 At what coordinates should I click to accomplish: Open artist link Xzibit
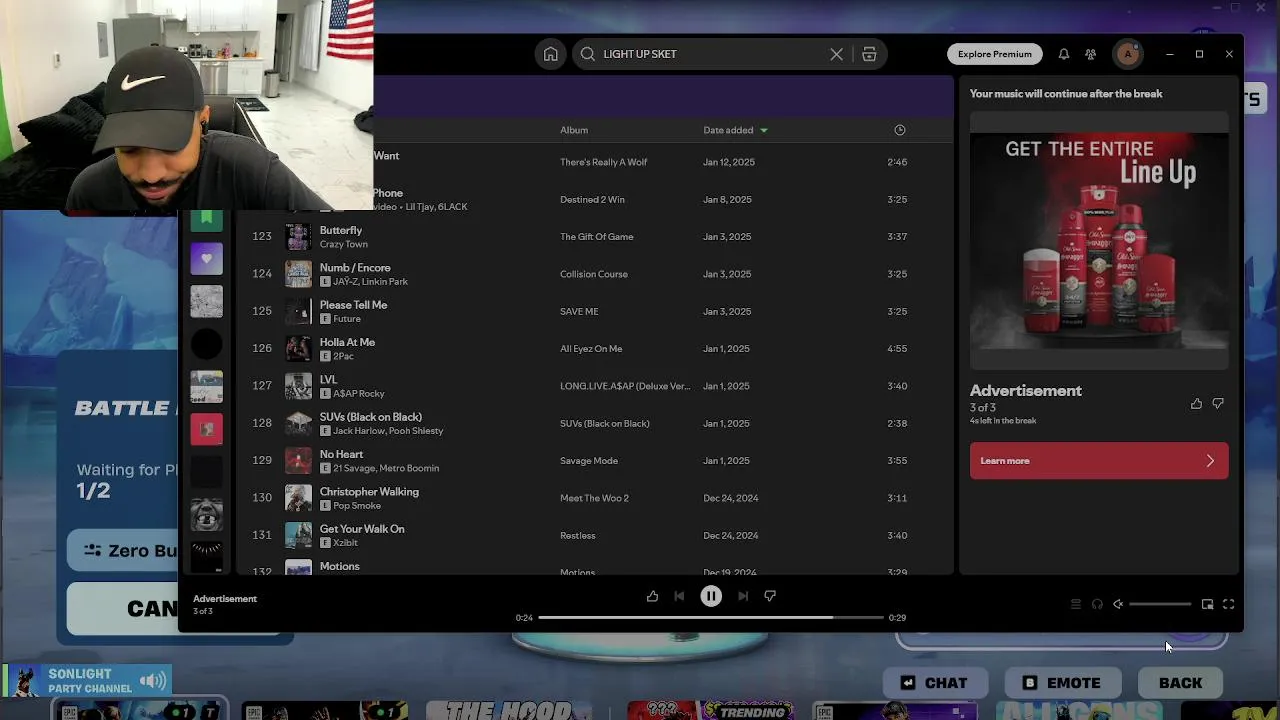[x=346, y=543]
